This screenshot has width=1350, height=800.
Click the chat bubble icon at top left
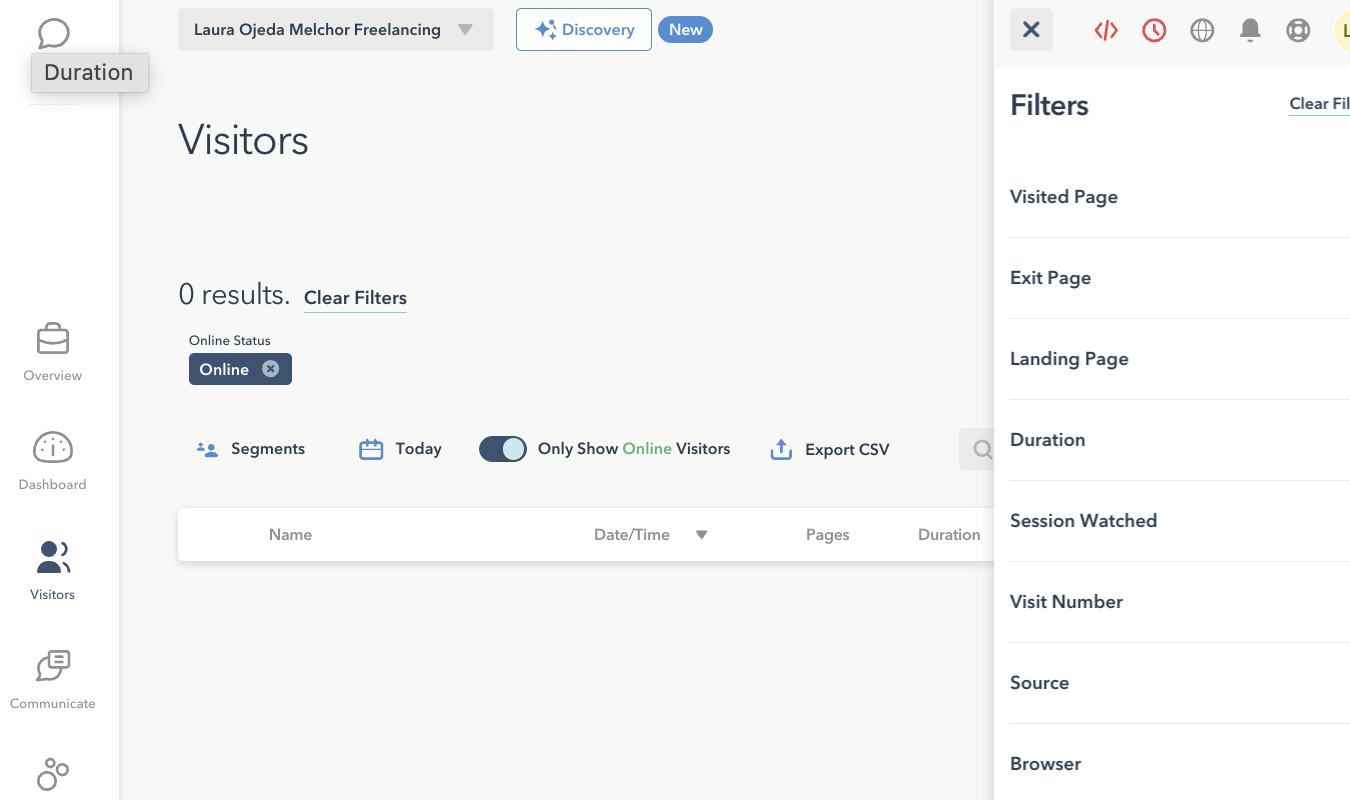tap(53, 33)
